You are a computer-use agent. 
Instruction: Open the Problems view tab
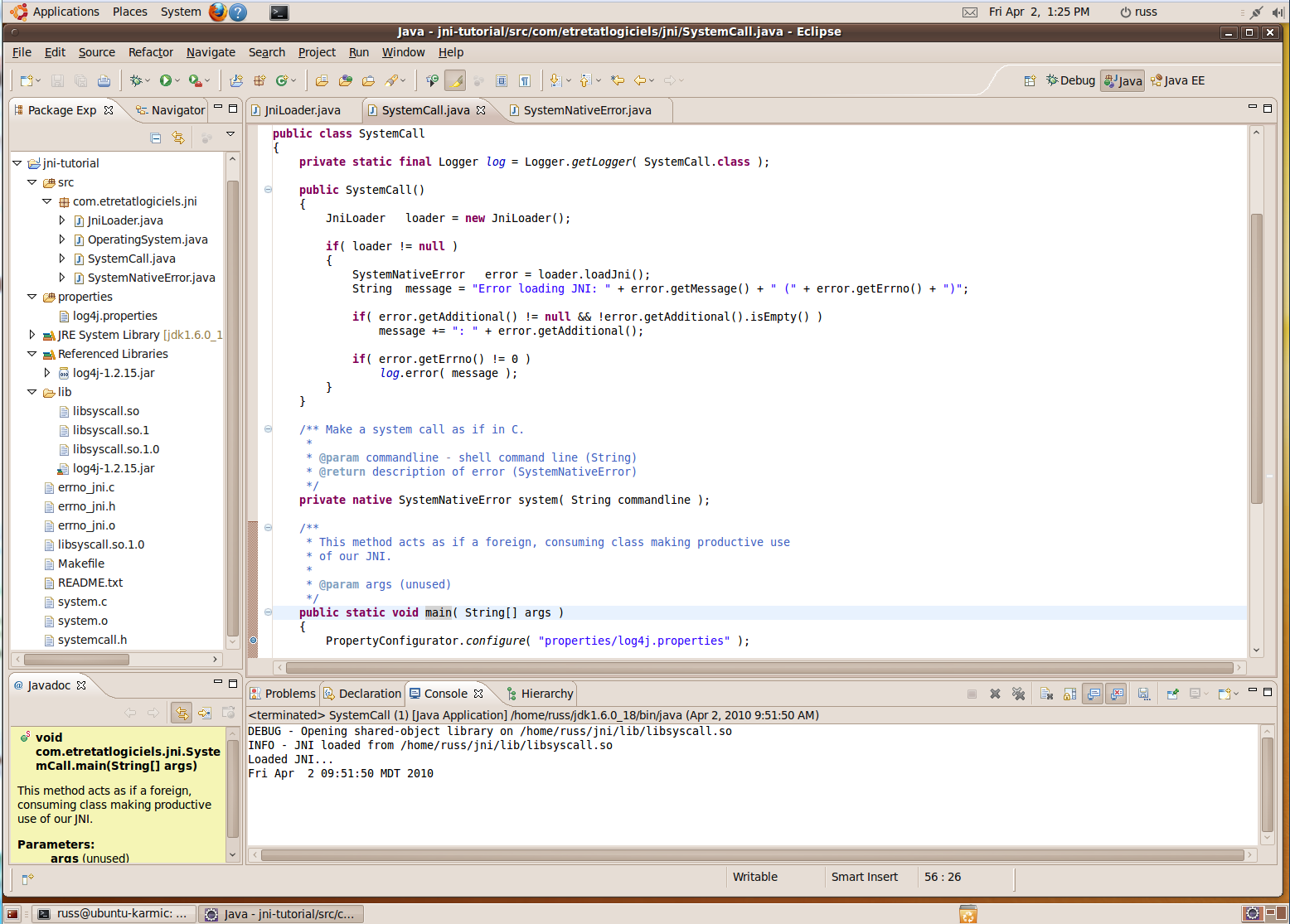pyautogui.click(x=284, y=694)
